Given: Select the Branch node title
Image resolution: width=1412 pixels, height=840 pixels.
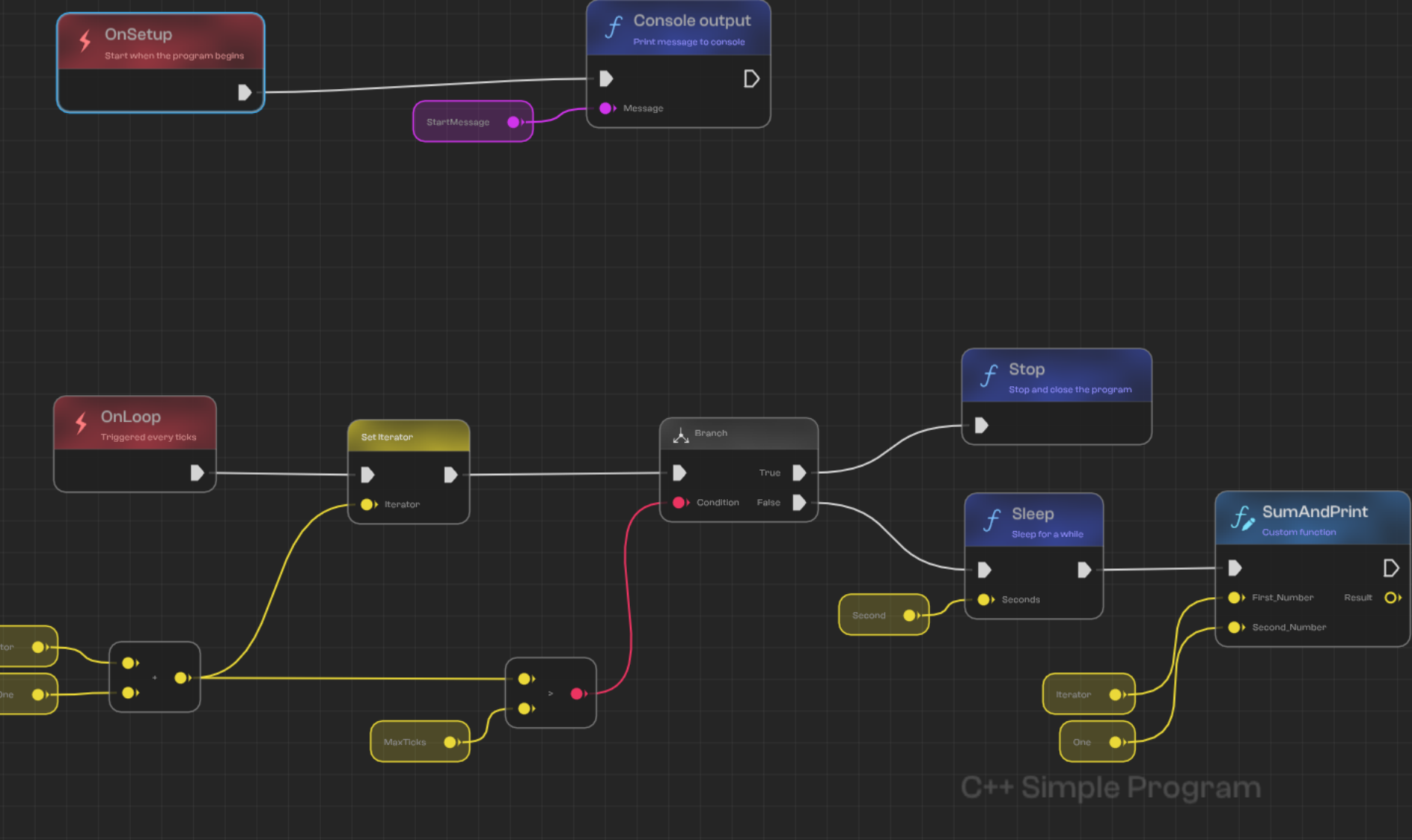Looking at the screenshot, I should click(x=711, y=433).
